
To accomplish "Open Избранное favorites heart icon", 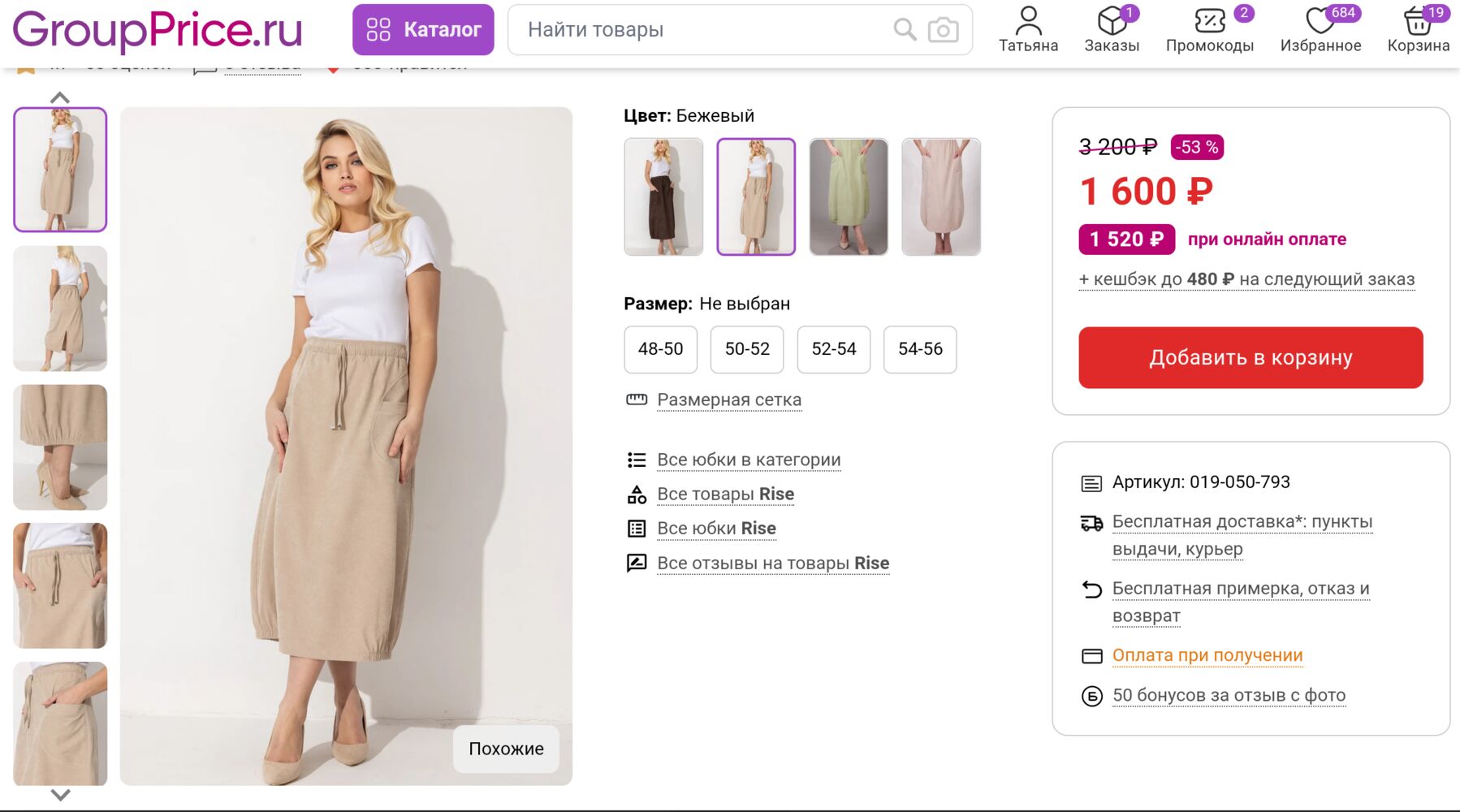I will [1320, 21].
